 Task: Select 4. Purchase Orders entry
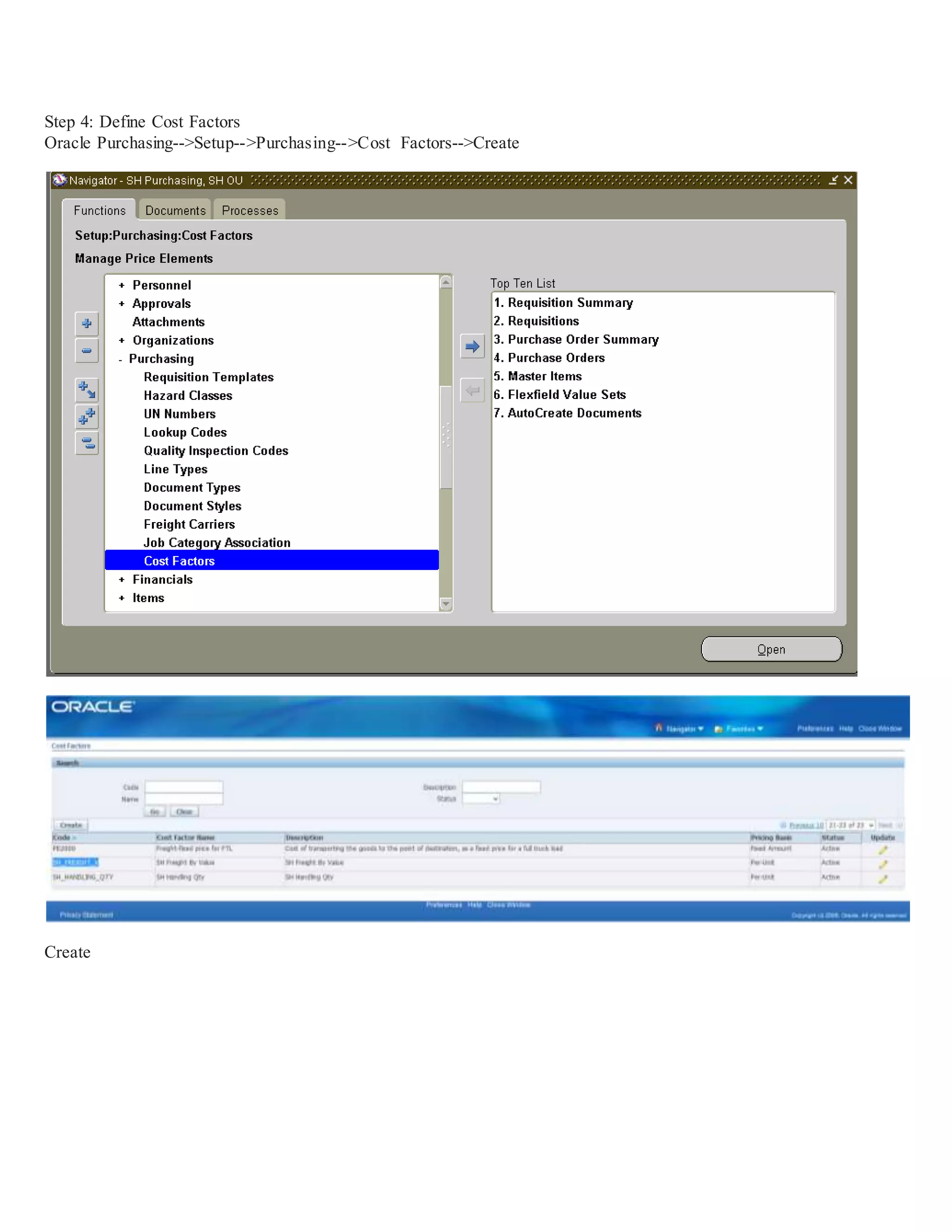tap(549, 358)
